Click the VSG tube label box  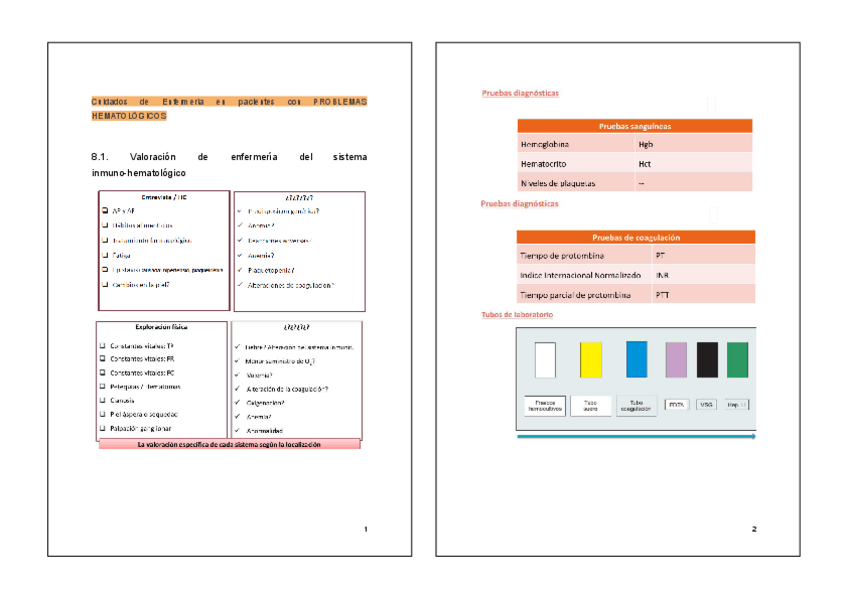[x=707, y=405]
